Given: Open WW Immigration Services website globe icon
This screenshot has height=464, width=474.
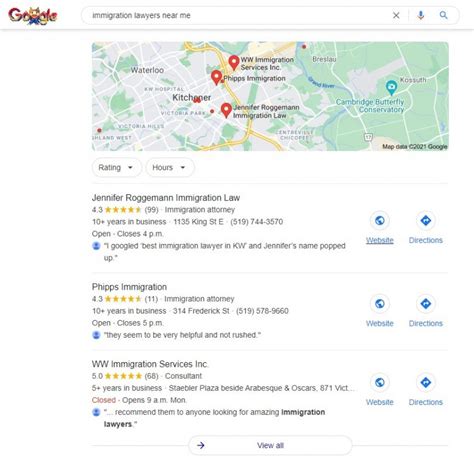Looking at the screenshot, I should click(x=380, y=382).
